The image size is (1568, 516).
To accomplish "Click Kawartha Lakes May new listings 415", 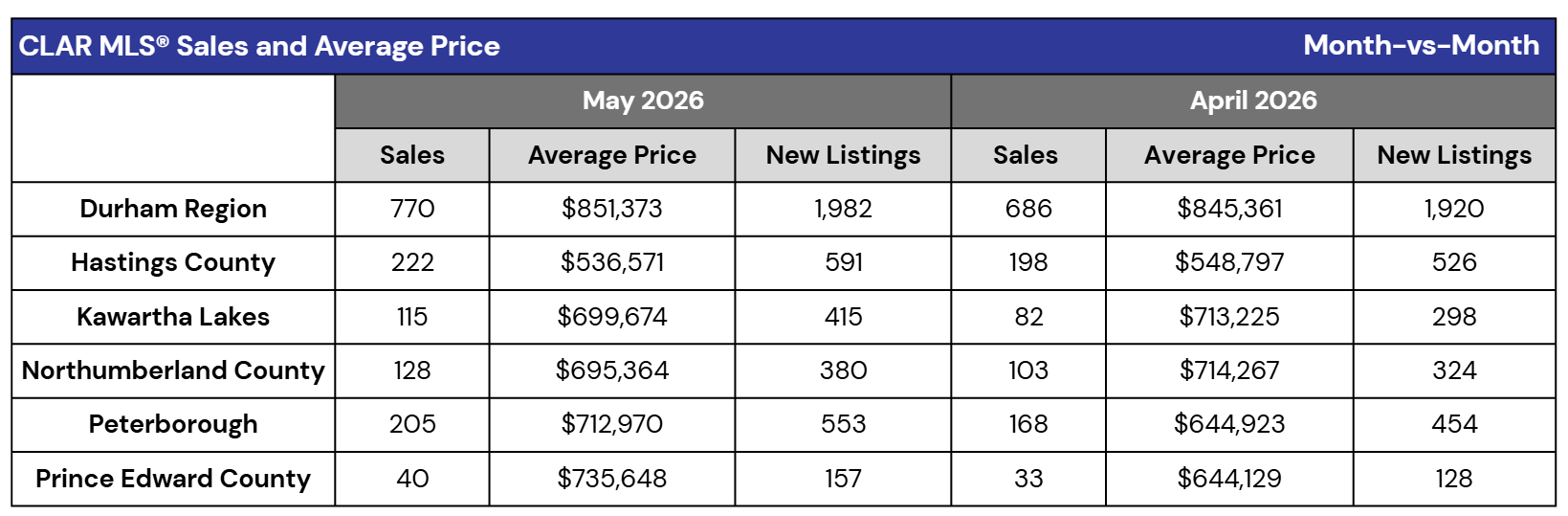I will coord(843,317).
